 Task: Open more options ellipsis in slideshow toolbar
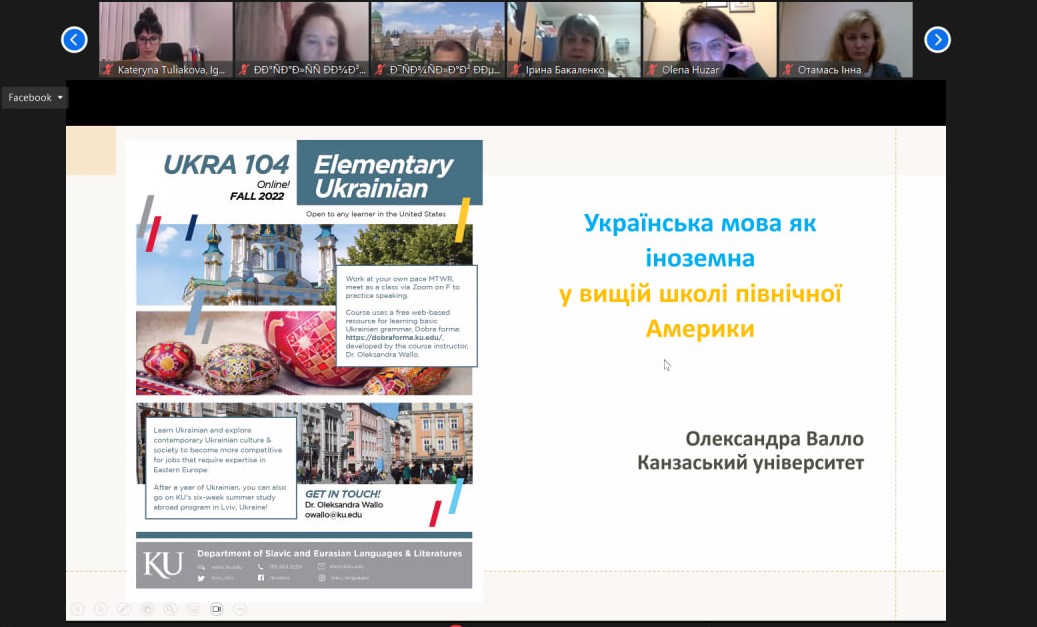240,608
